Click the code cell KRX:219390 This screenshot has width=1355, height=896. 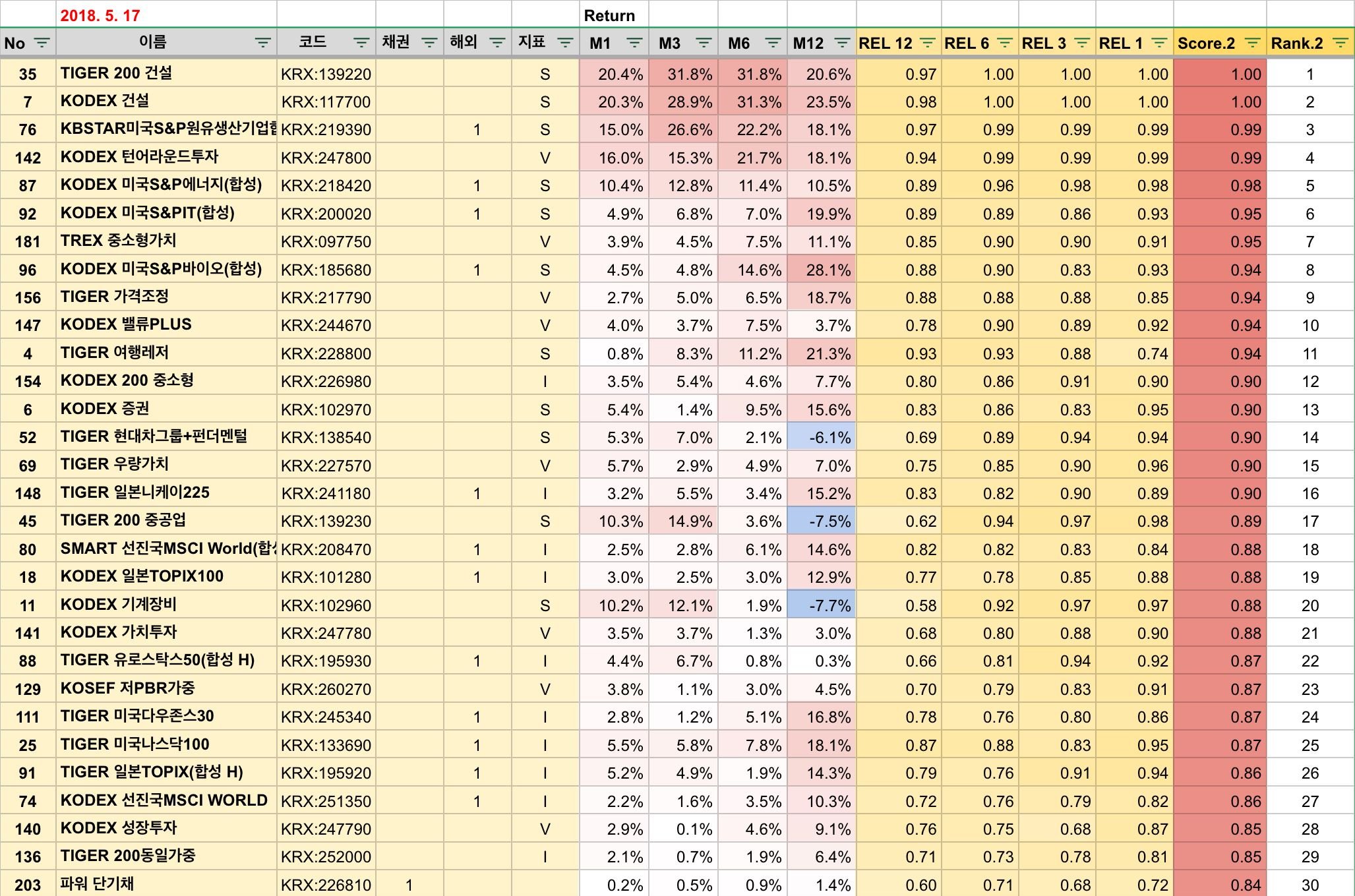pyautogui.click(x=326, y=130)
